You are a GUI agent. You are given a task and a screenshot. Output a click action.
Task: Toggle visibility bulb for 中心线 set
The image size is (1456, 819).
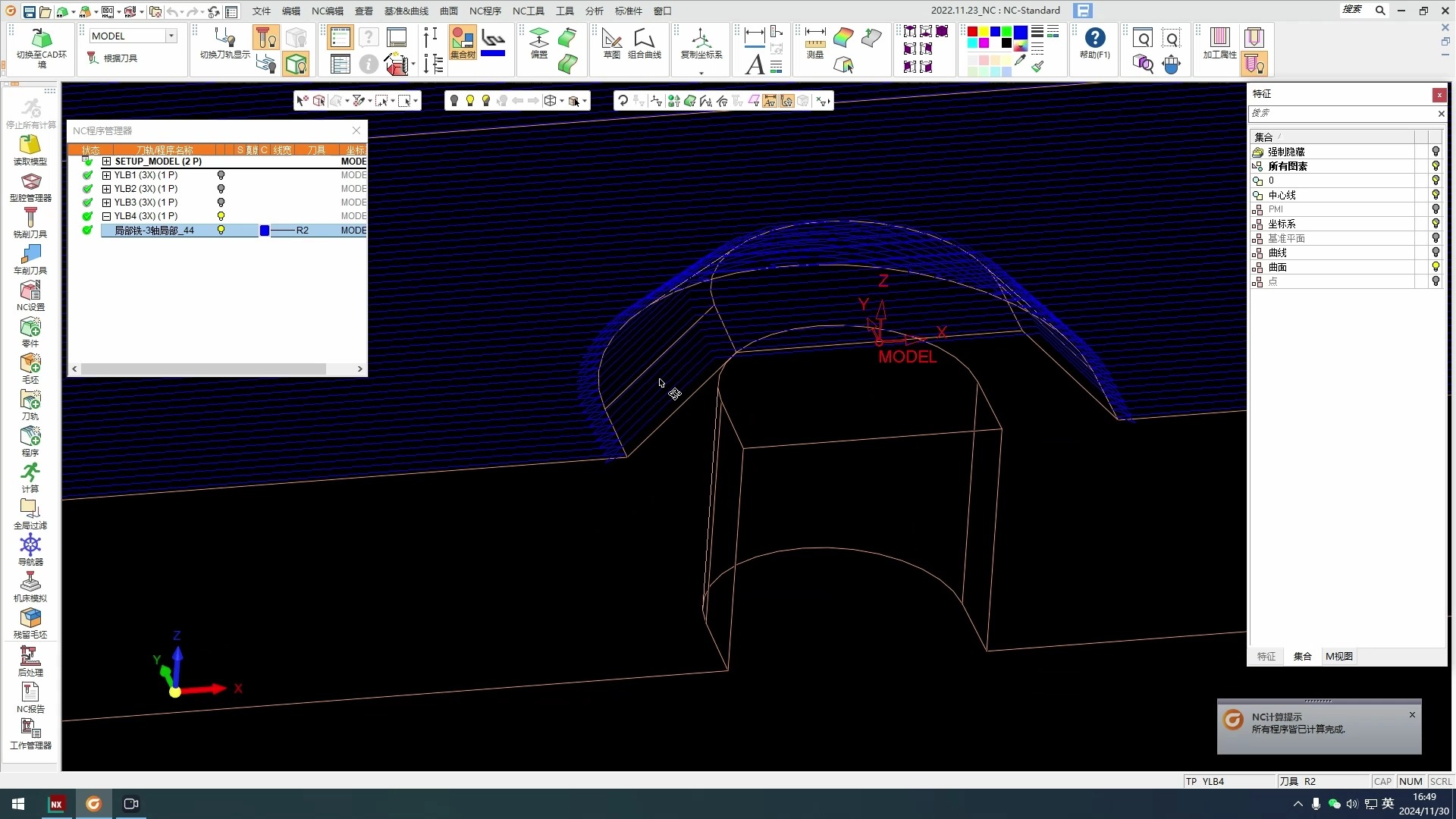pos(1435,195)
